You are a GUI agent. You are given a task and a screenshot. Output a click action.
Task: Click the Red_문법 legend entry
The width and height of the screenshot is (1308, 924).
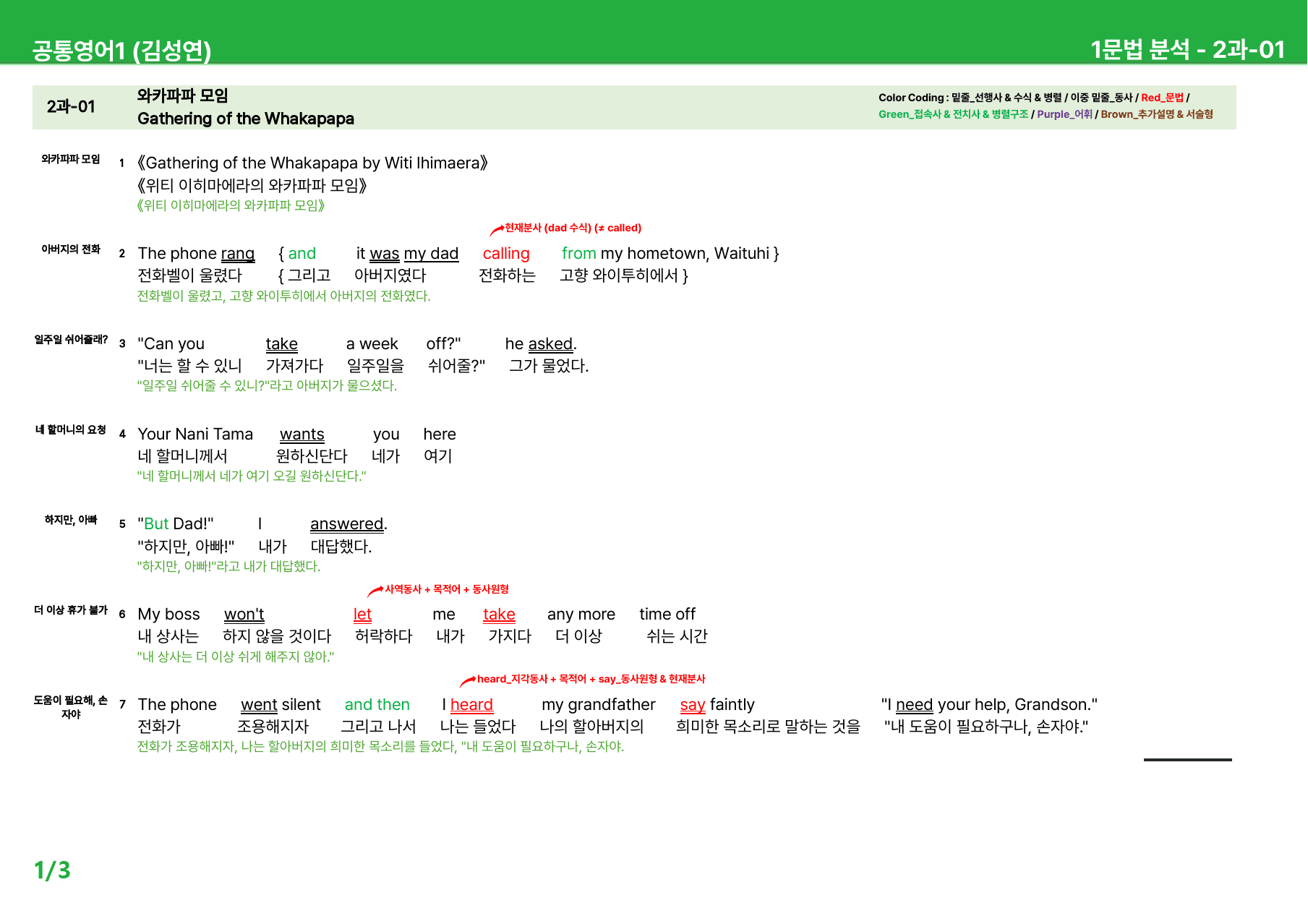[x=1162, y=98]
